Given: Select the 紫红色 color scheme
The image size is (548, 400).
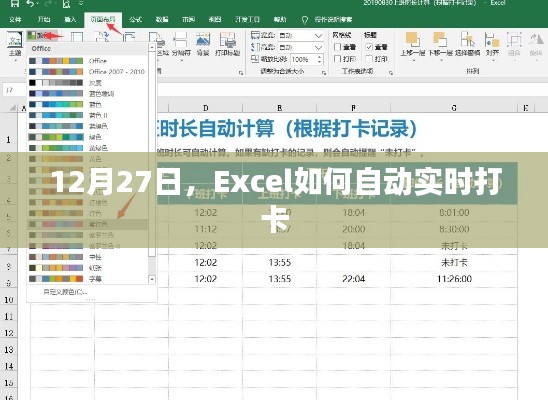Looking at the screenshot, I should [x=87, y=224].
